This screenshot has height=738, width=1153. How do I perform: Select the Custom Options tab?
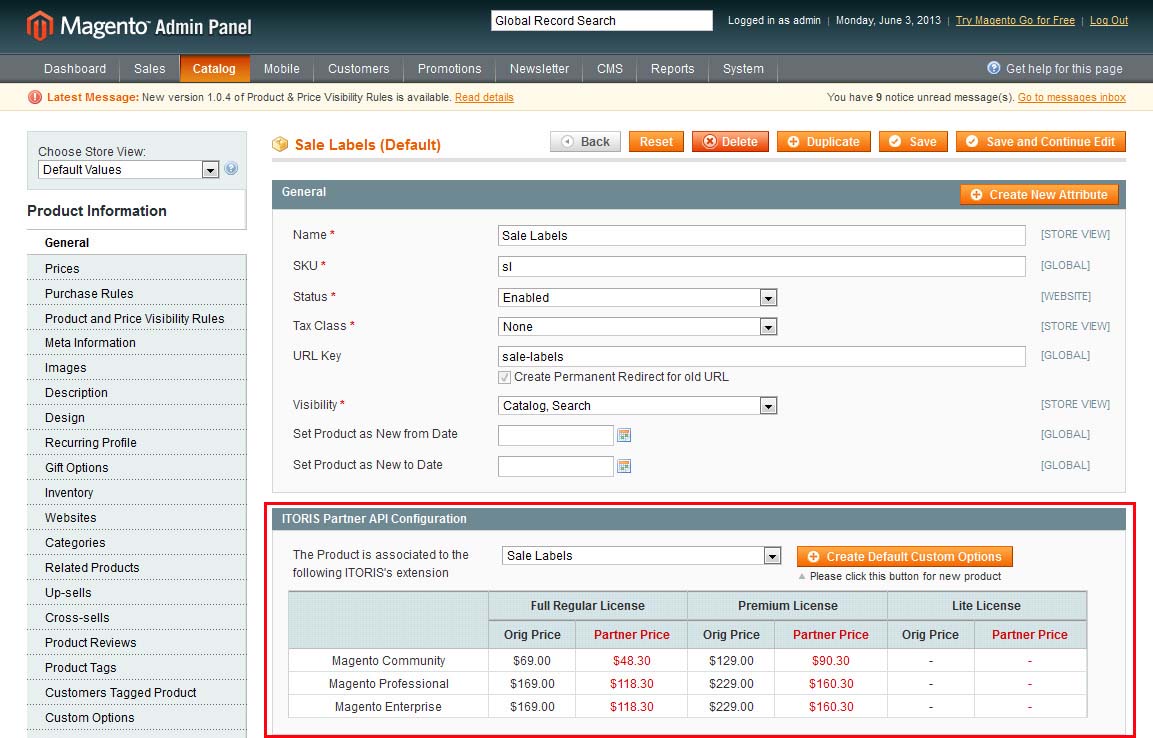[137, 717]
